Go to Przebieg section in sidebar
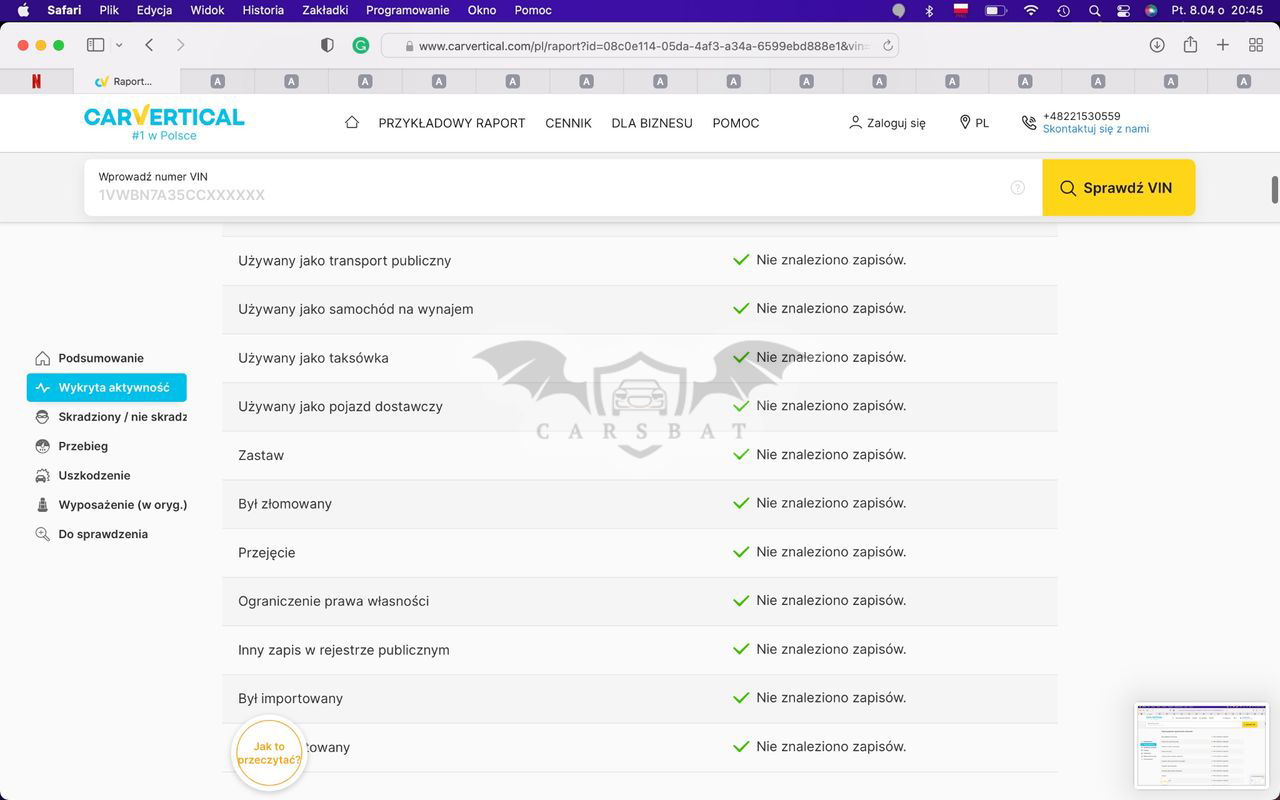The image size is (1280, 800). coord(83,446)
